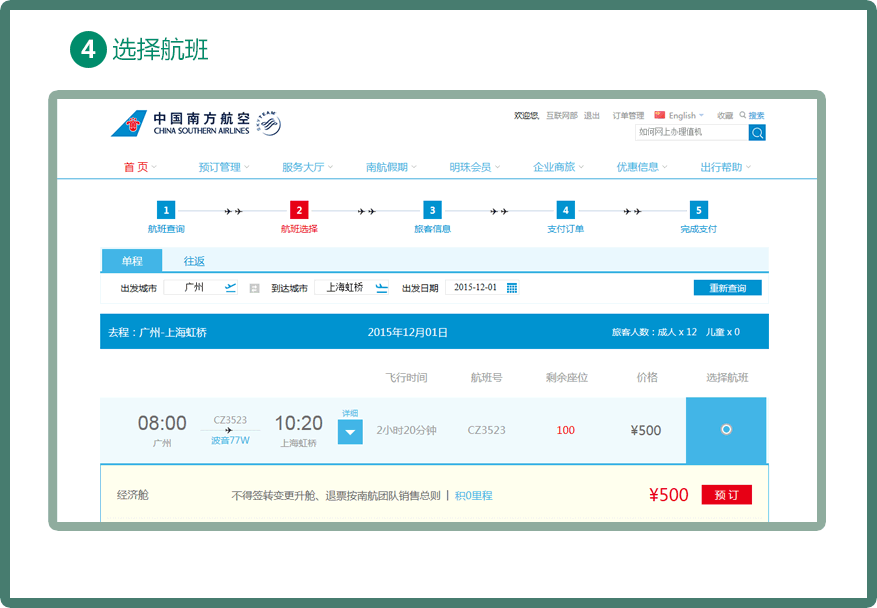
Task: Click step 3 旅客信息 progress marker
Action: [x=432, y=210]
